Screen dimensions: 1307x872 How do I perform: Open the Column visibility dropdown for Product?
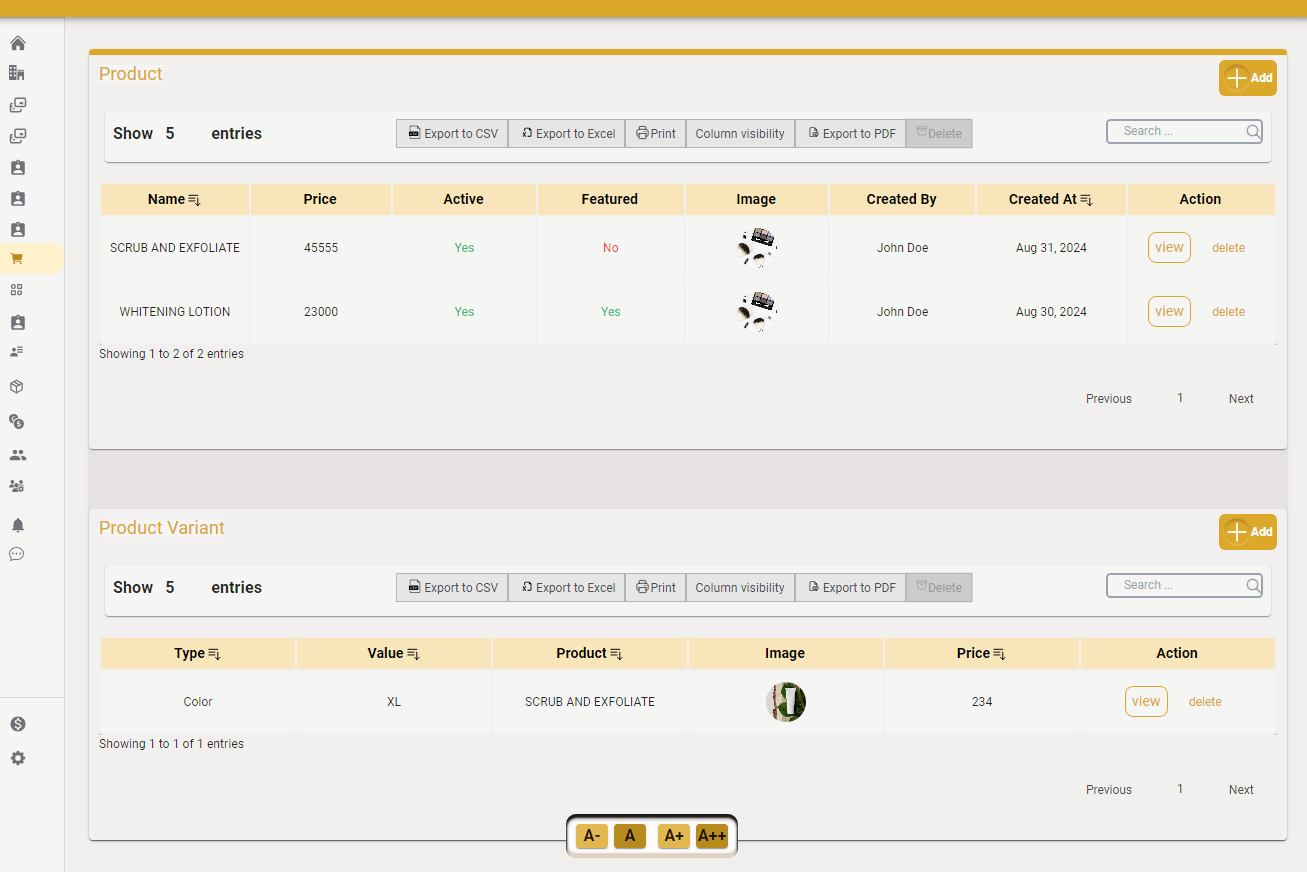click(x=740, y=133)
